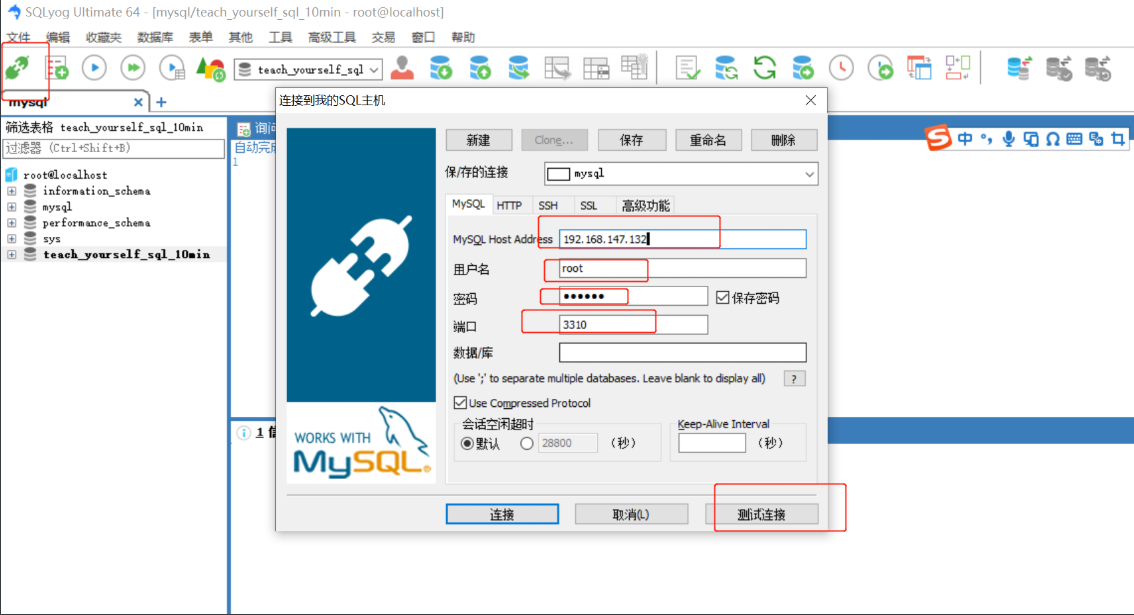Click the ? help button beside database hint

(794, 378)
